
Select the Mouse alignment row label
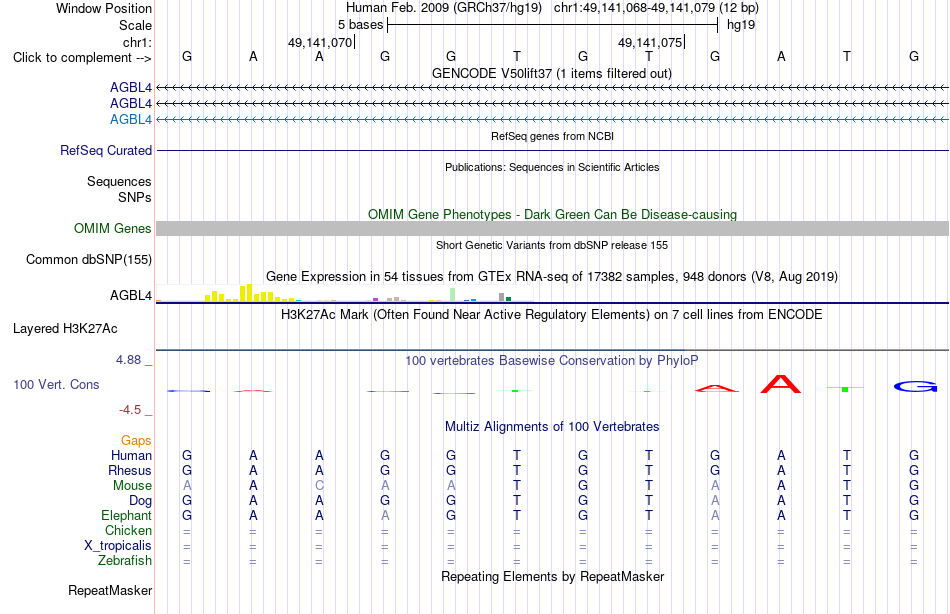pos(133,486)
